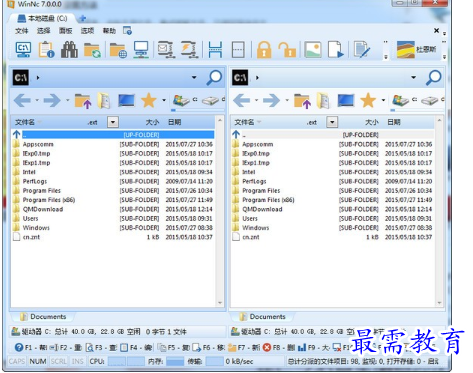Open the favorites star in left panel
The height and width of the screenshot is (373, 473).
[x=149, y=100]
